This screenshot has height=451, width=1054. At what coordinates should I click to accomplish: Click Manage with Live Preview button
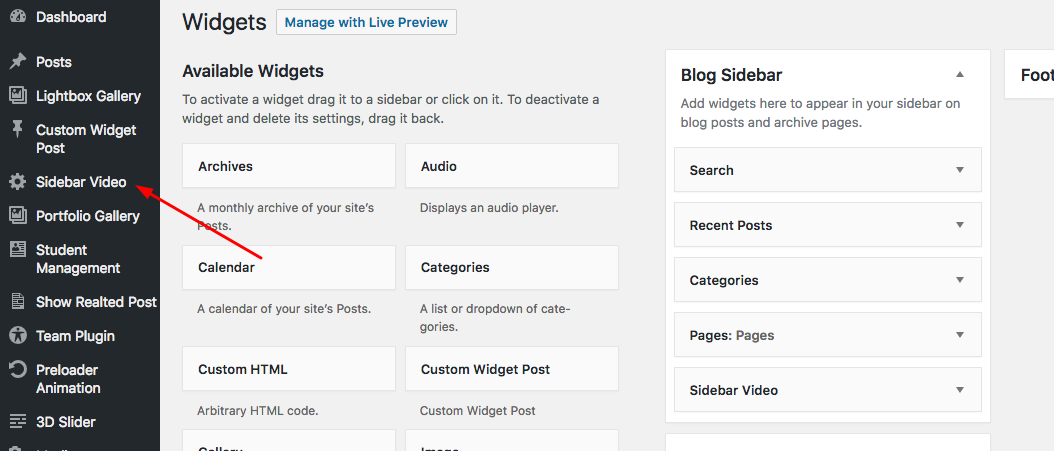coord(366,22)
